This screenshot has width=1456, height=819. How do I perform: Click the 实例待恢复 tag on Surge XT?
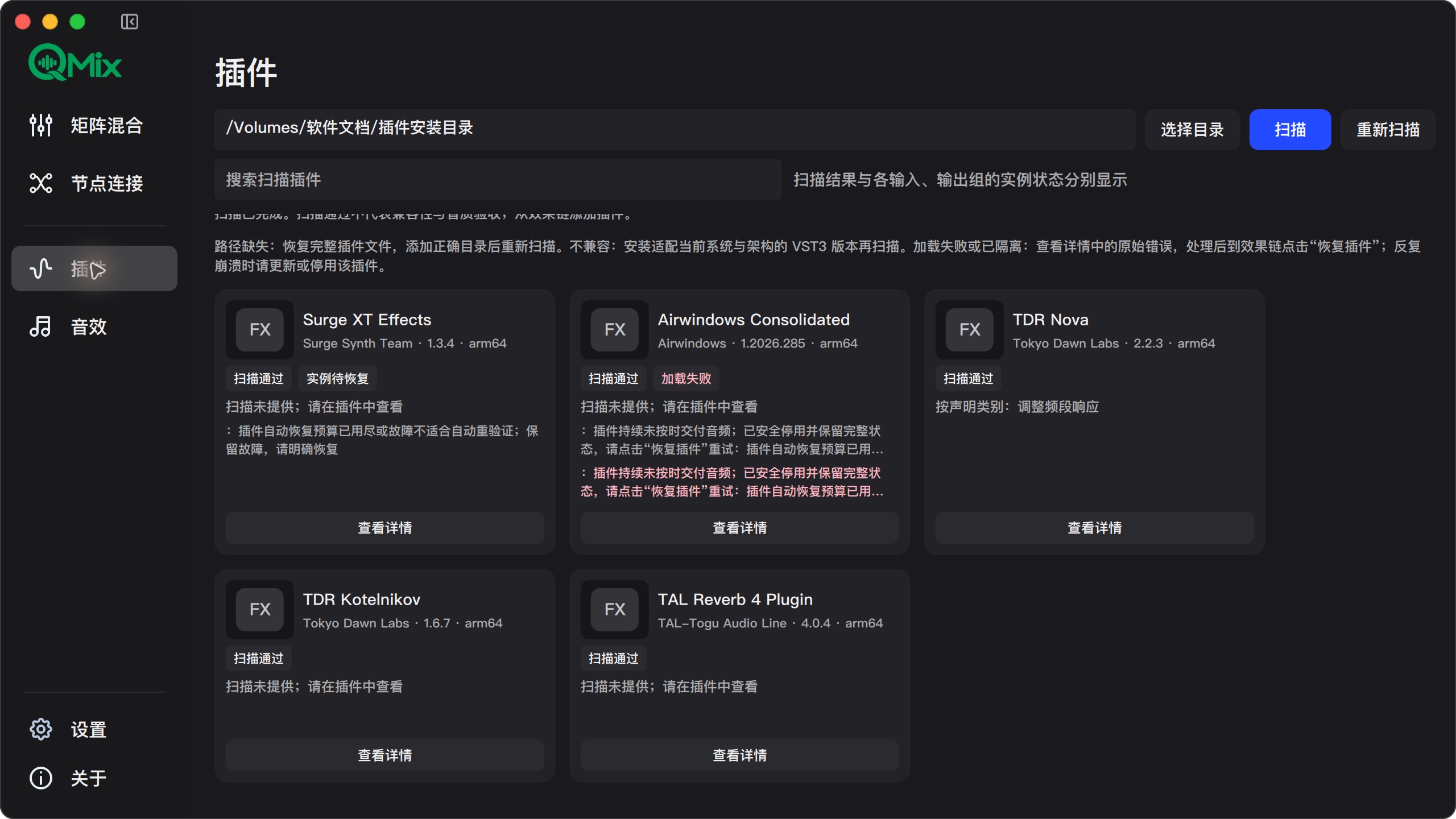[337, 379]
